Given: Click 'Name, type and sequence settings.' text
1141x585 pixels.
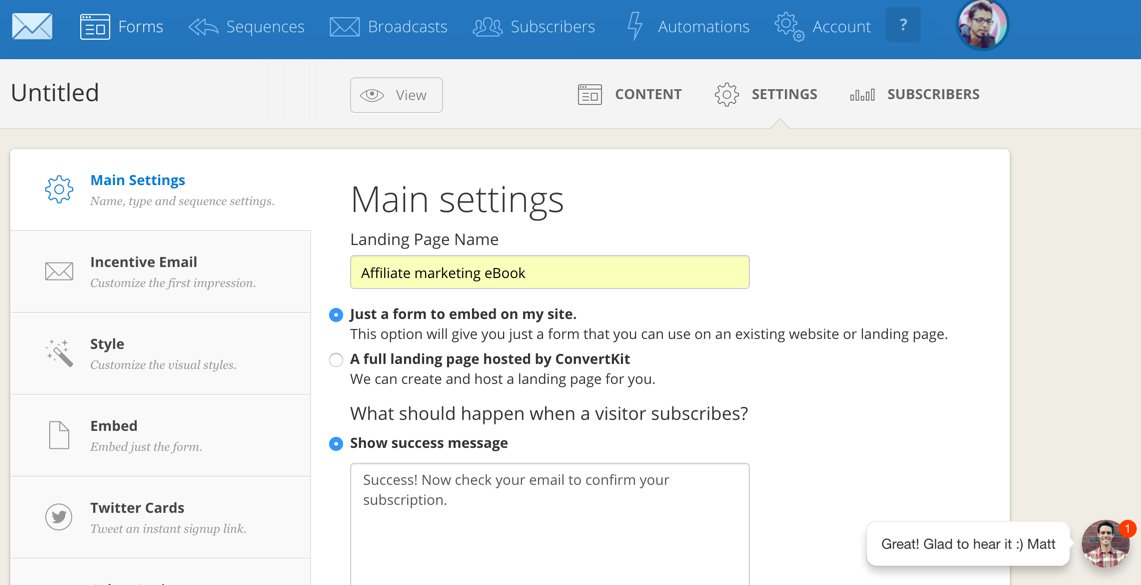Looking at the screenshot, I should (183, 202).
